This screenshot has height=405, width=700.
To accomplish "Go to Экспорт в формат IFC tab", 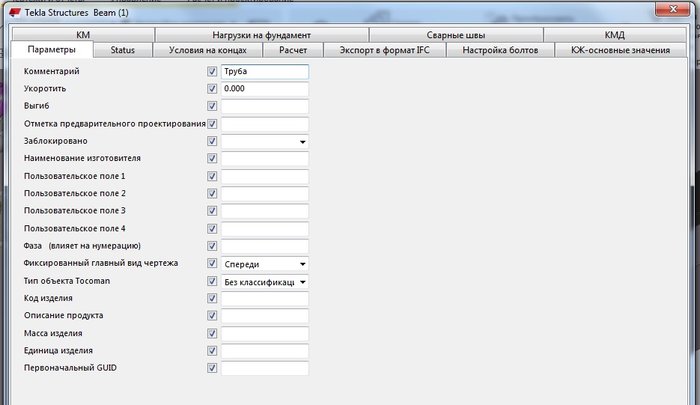I will pyautogui.click(x=384, y=50).
